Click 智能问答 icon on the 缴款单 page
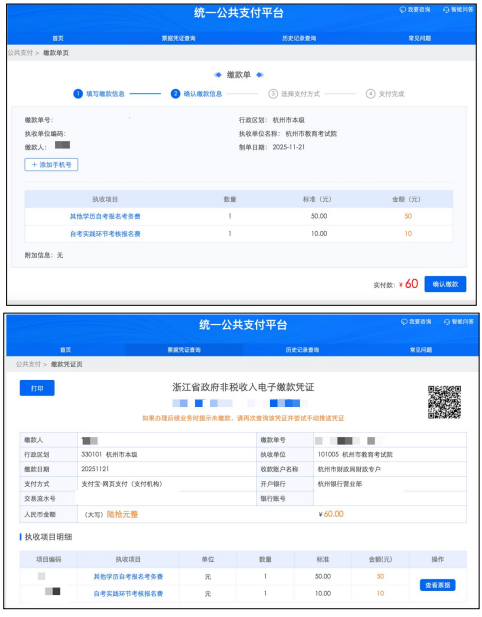The height and width of the screenshot is (617, 482). pyautogui.click(x=446, y=10)
